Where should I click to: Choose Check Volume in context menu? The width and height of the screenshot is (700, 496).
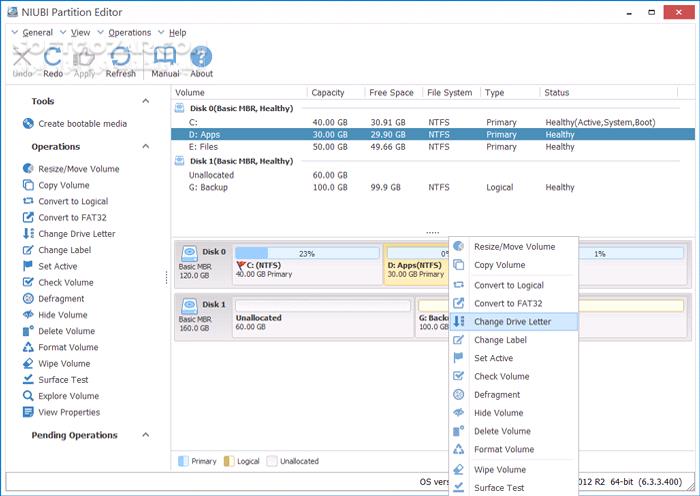point(514,376)
